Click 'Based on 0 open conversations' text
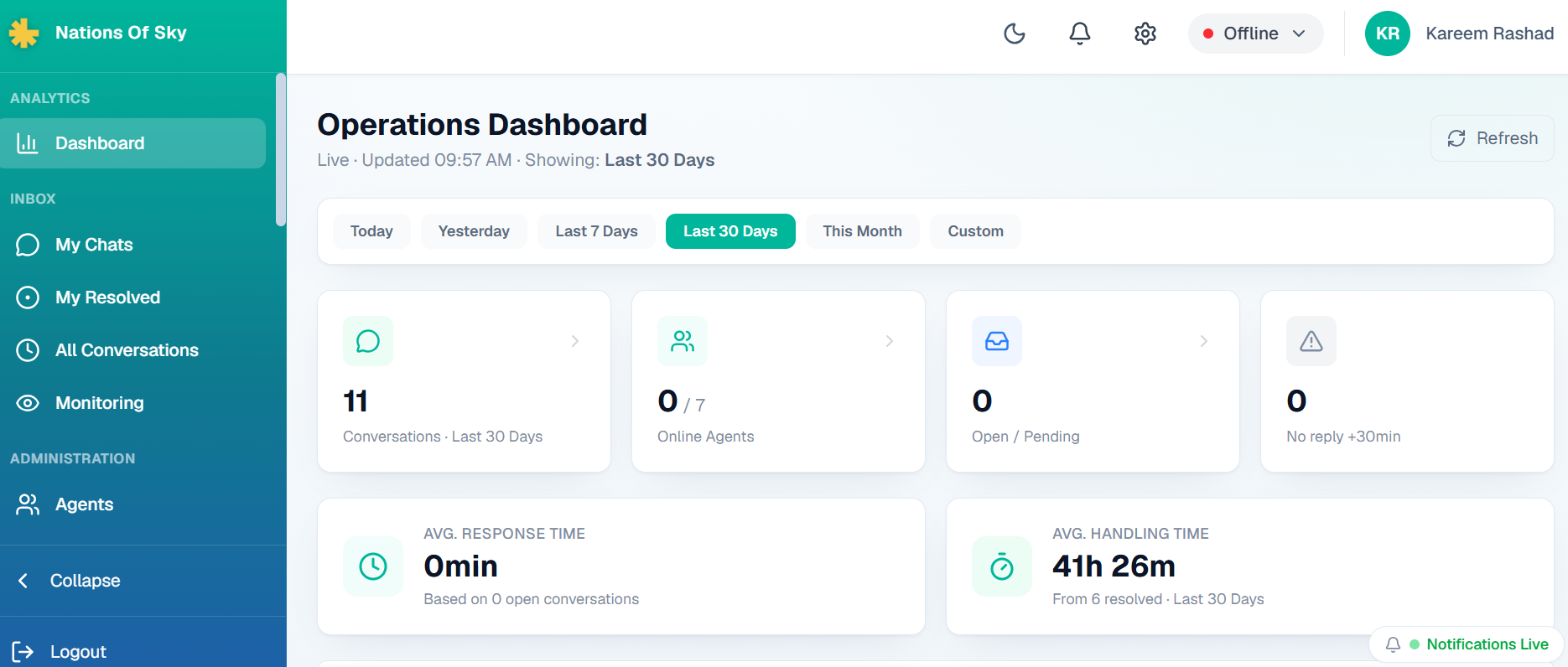The width and height of the screenshot is (1568, 667). pyautogui.click(x=531, y=599)
